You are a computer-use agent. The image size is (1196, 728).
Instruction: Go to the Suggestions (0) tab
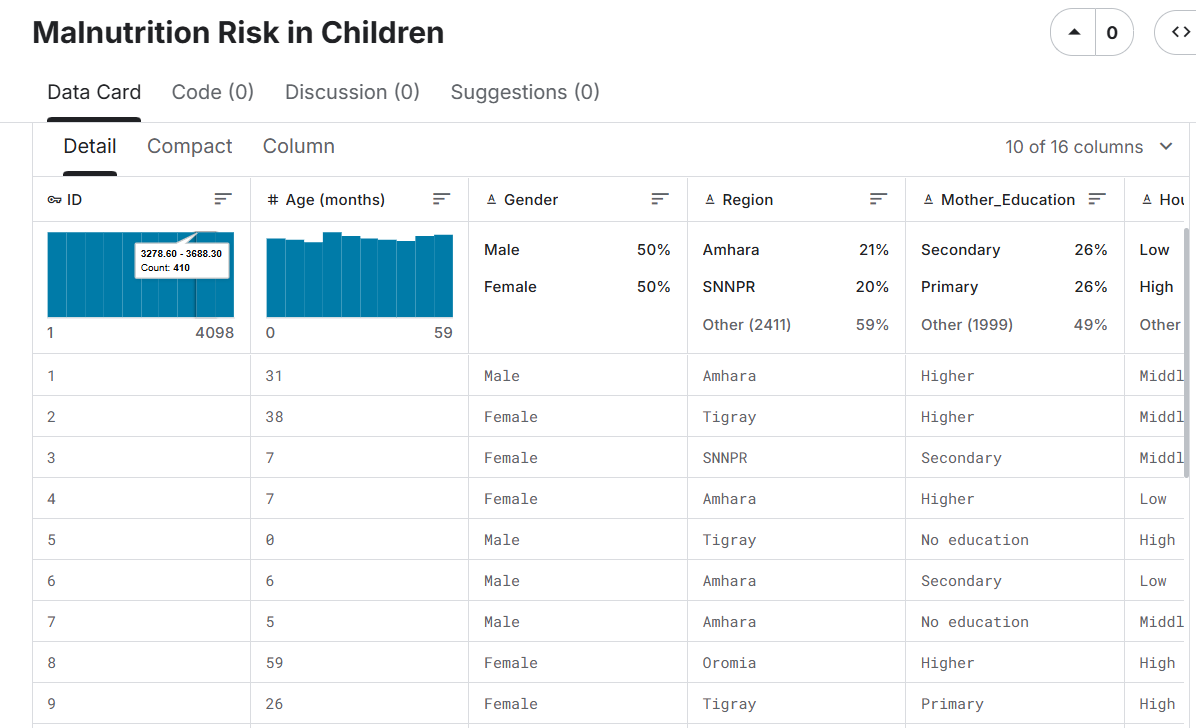525,92
